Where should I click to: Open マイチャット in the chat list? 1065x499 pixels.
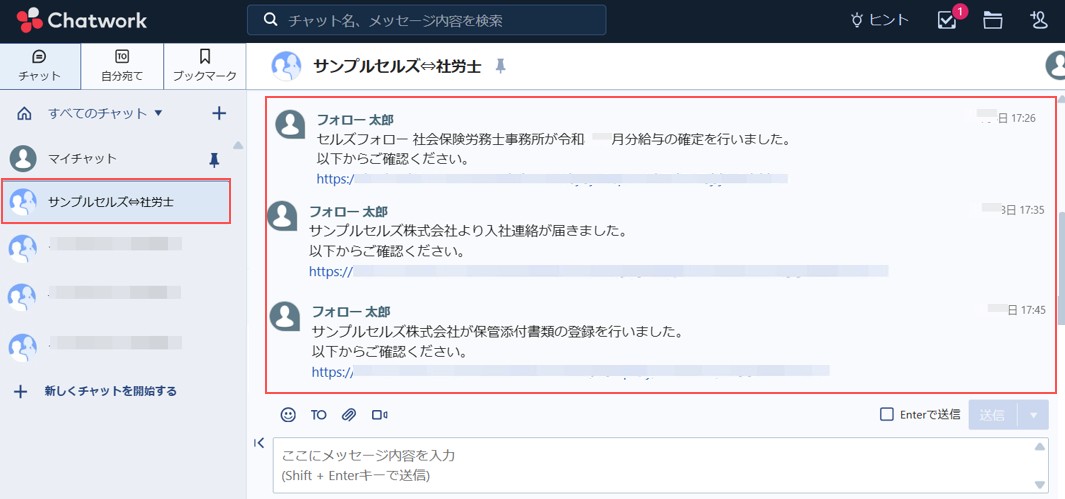(x=115, y=159)
